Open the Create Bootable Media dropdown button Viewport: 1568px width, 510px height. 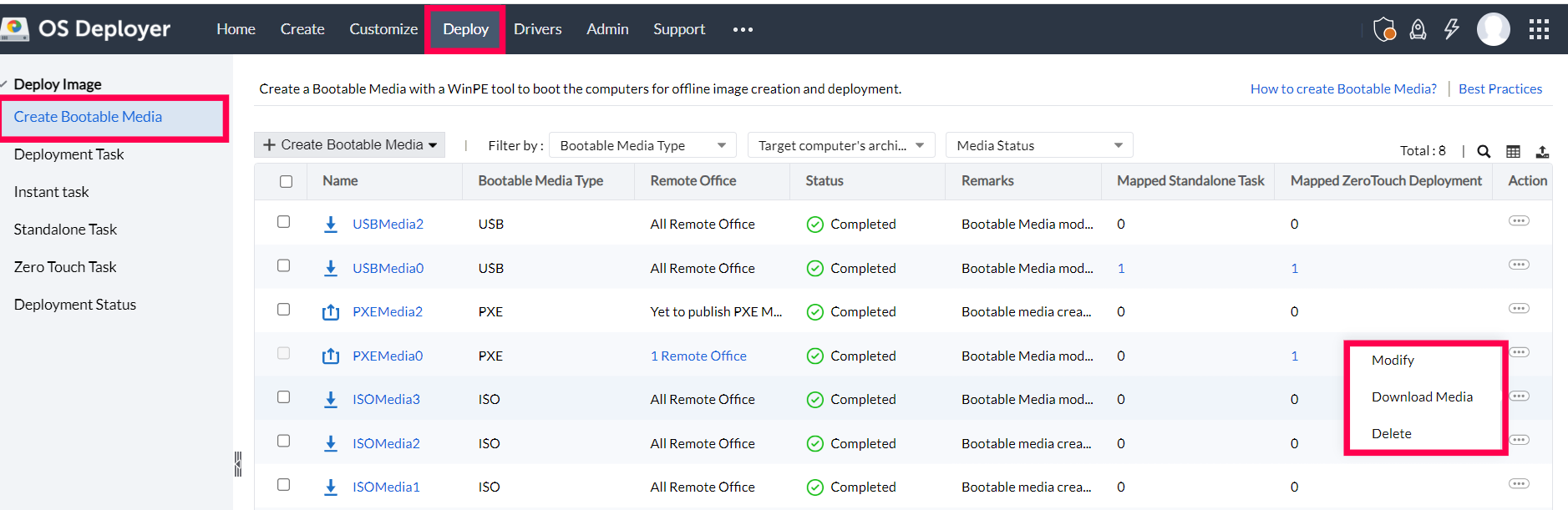click(x=350, y=145)
